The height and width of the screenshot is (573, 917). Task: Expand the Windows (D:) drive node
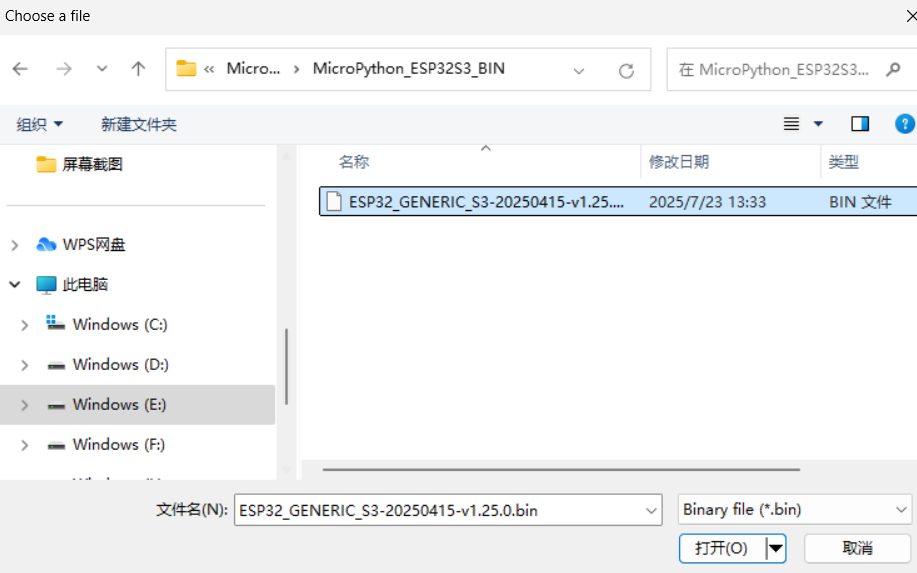click(x=25, y=365)
